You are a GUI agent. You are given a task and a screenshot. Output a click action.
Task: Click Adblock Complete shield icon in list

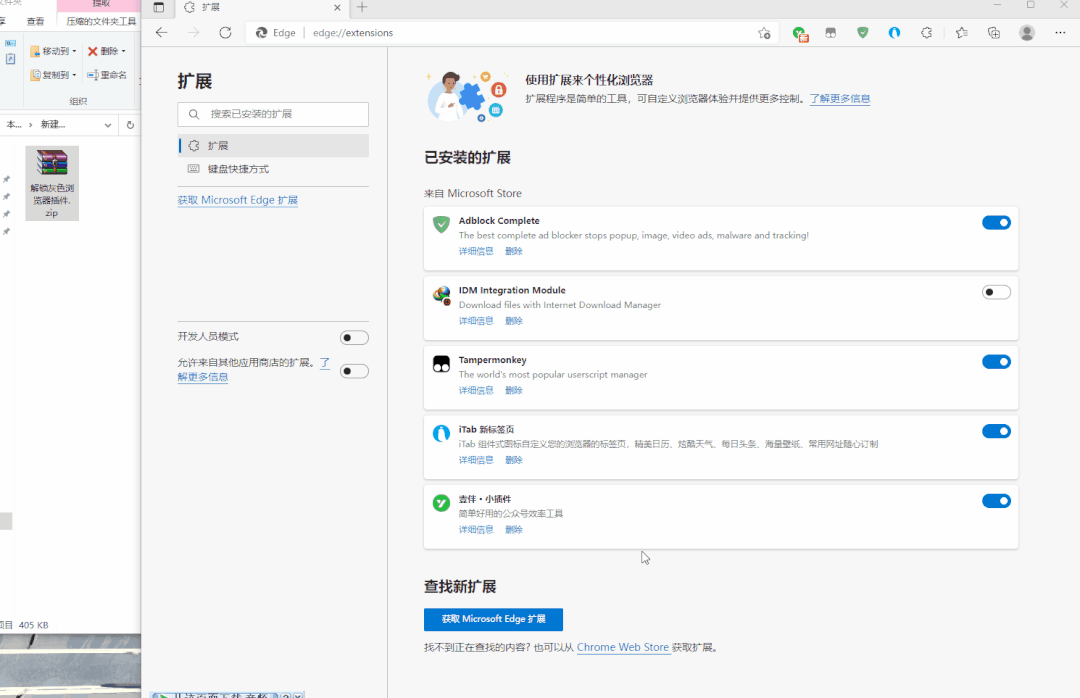coord(441,224)
